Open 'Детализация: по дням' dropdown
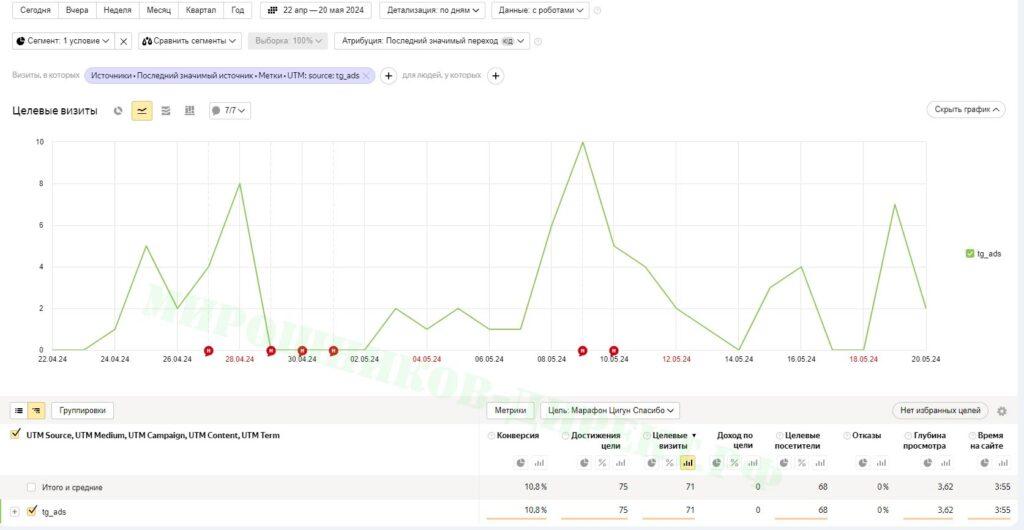 pyautogui.click(x=432, y=10)
